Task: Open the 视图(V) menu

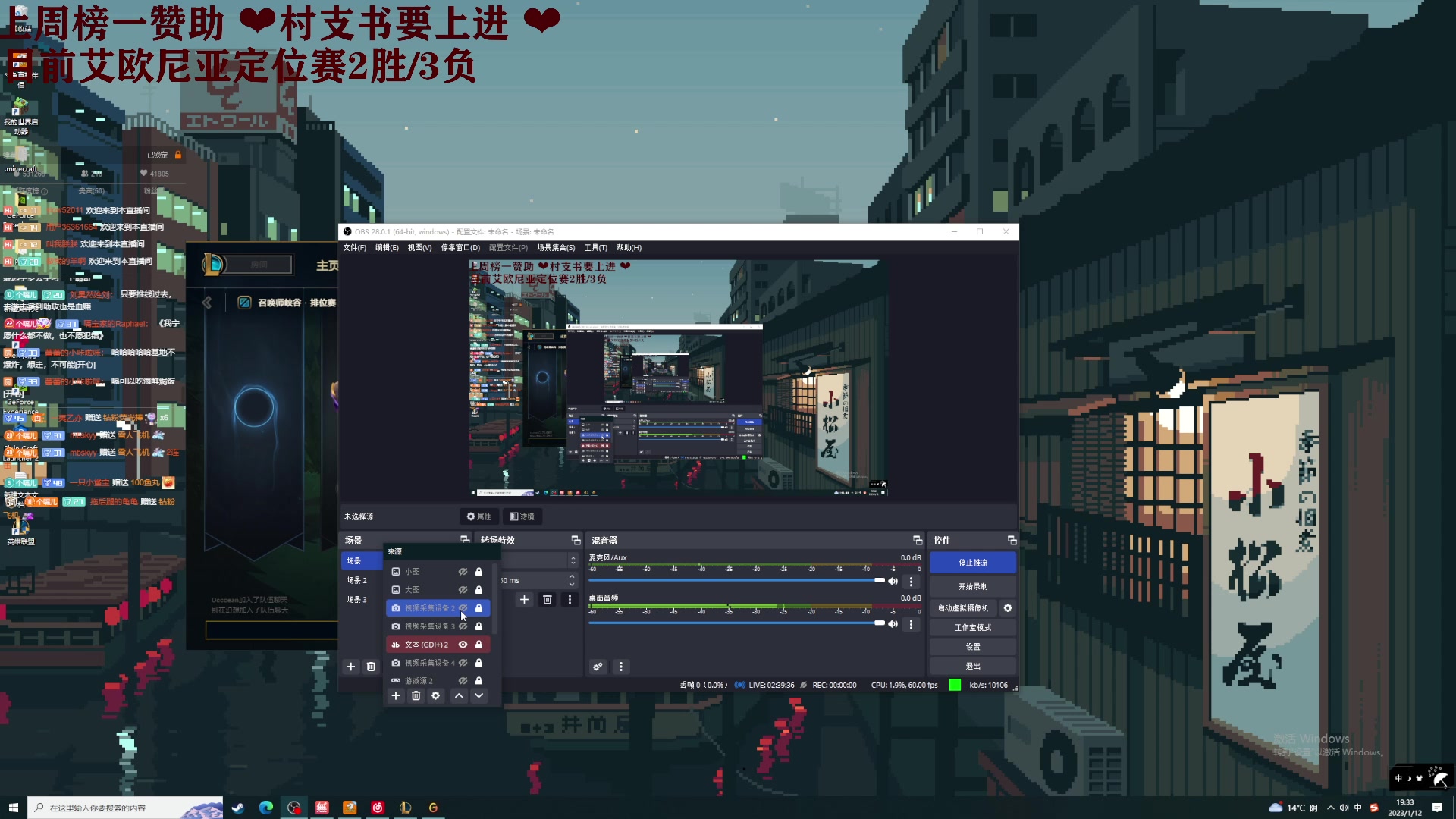Action: tap(419, 248)
